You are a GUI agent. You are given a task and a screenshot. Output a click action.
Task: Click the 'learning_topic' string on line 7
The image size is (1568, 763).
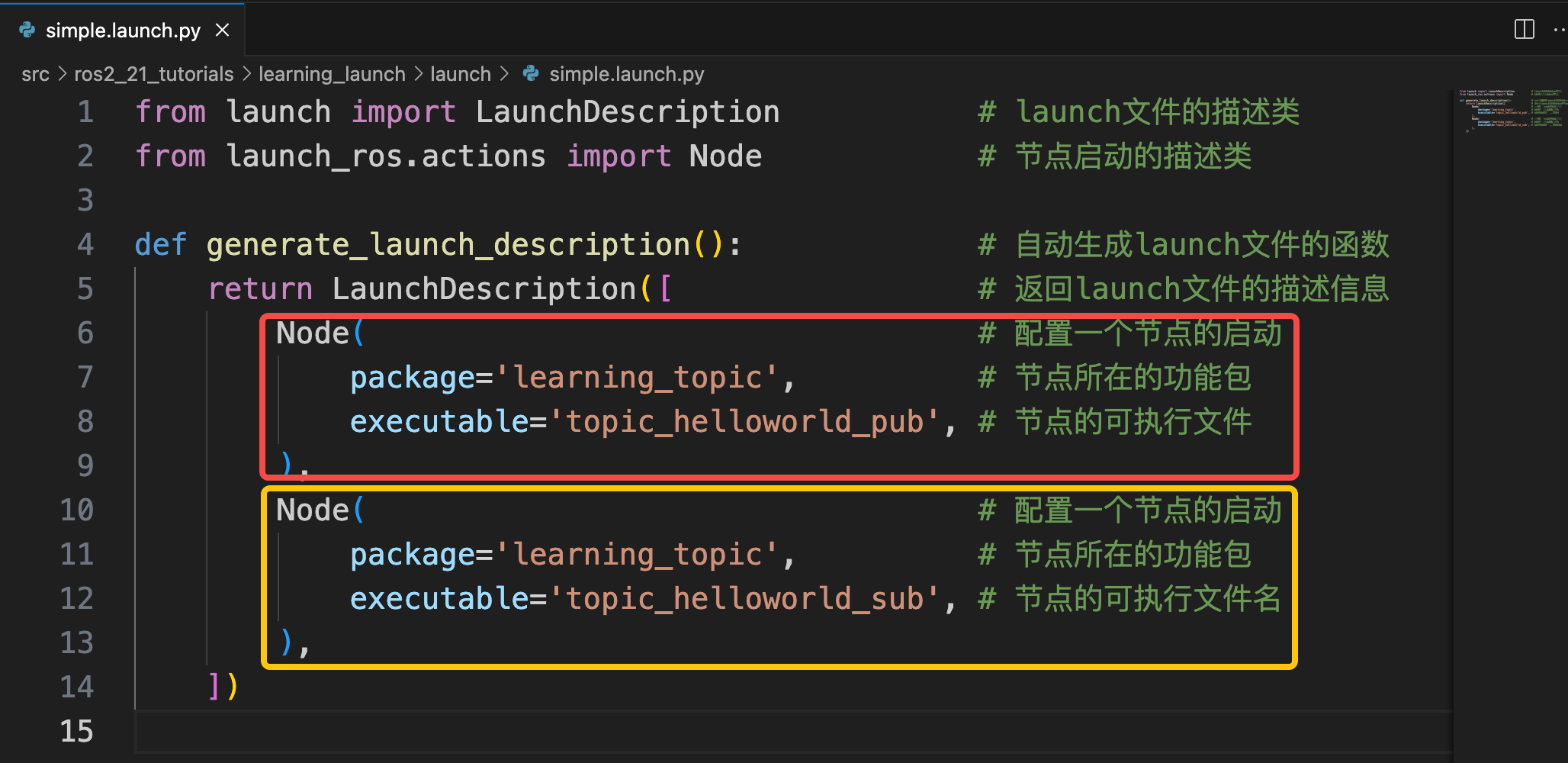(637, 378)
